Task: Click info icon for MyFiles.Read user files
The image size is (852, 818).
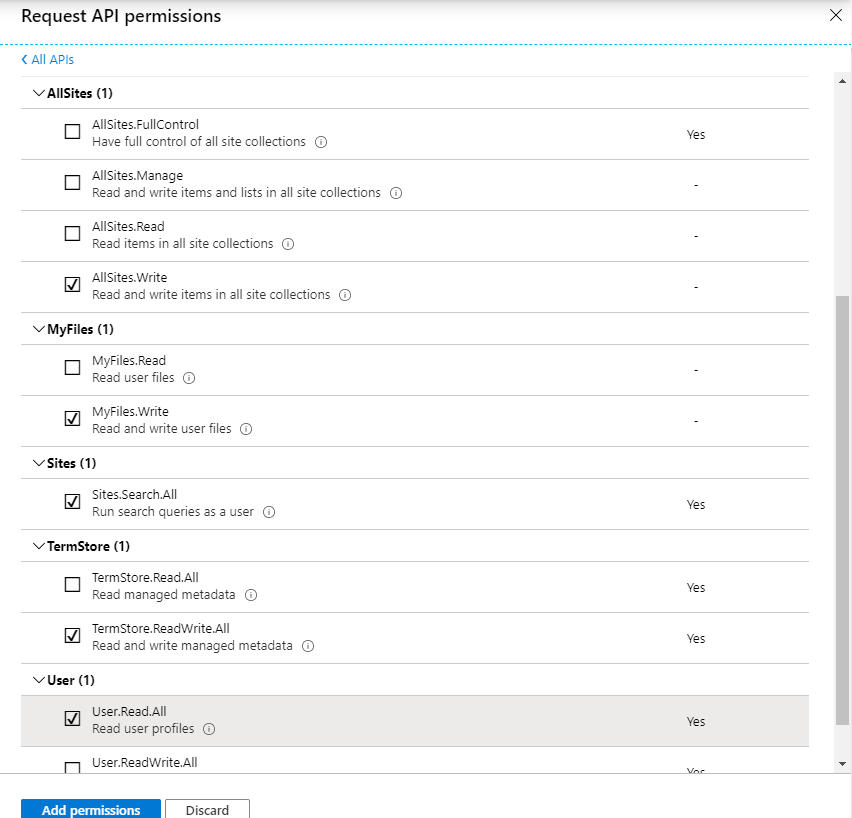Action: click(189, 378)
